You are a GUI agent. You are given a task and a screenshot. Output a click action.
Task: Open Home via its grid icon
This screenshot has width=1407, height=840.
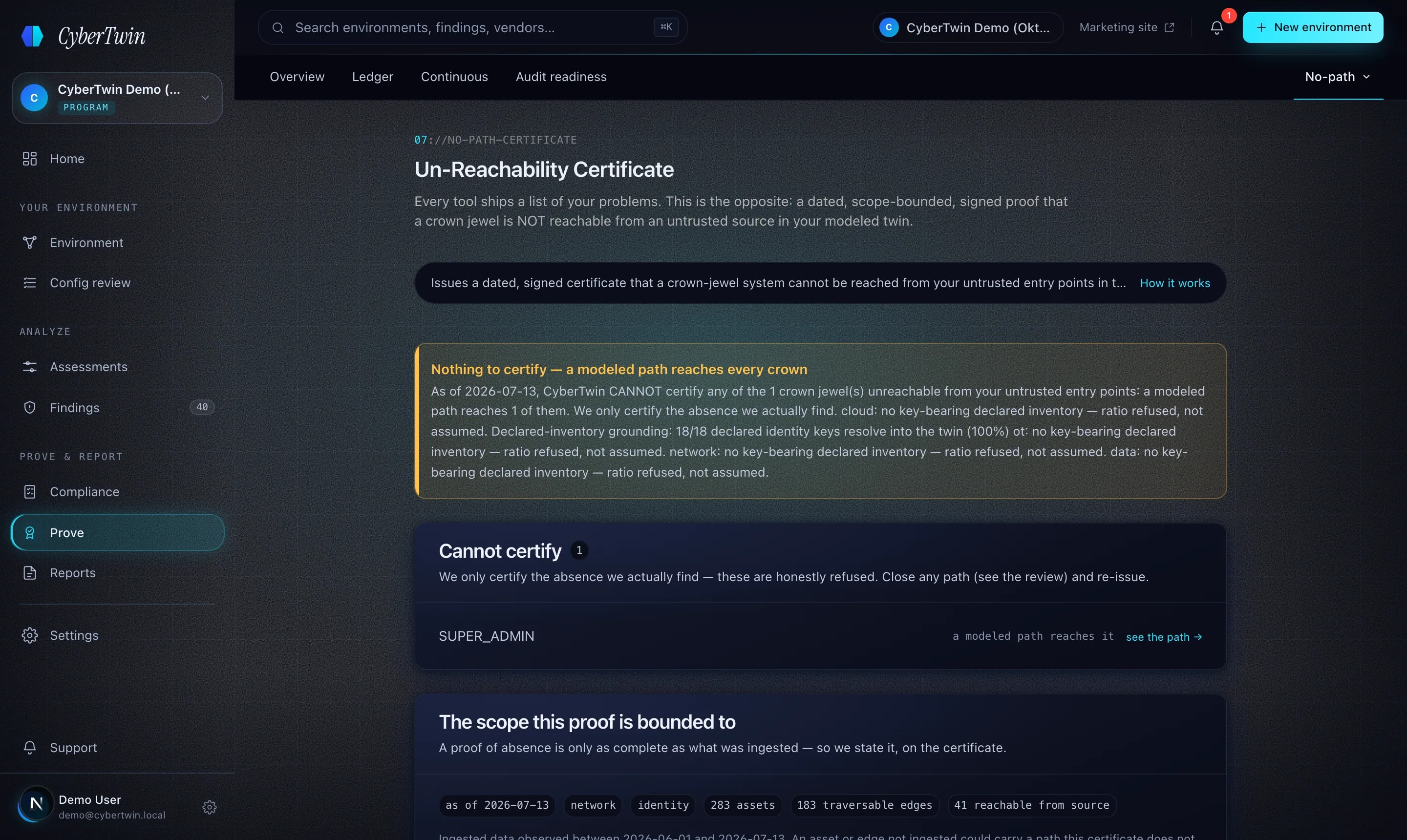29,159
